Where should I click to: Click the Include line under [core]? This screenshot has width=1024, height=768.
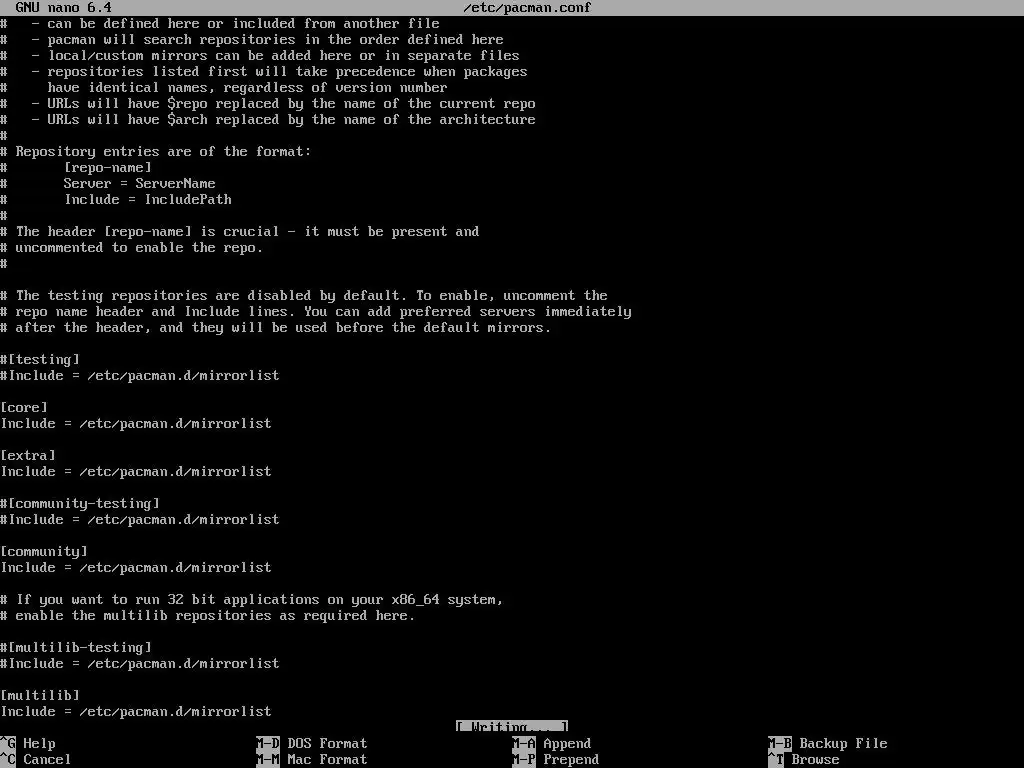click(136, 423)
